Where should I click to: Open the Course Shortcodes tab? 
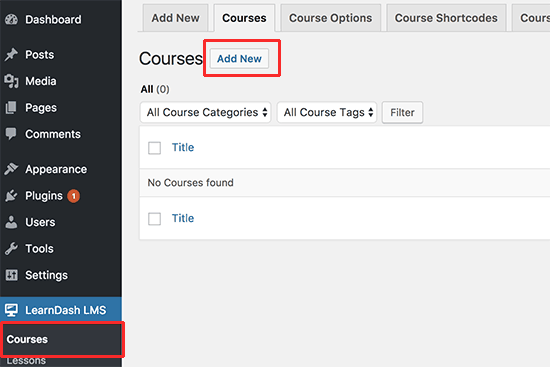click(x=446, y=18)
